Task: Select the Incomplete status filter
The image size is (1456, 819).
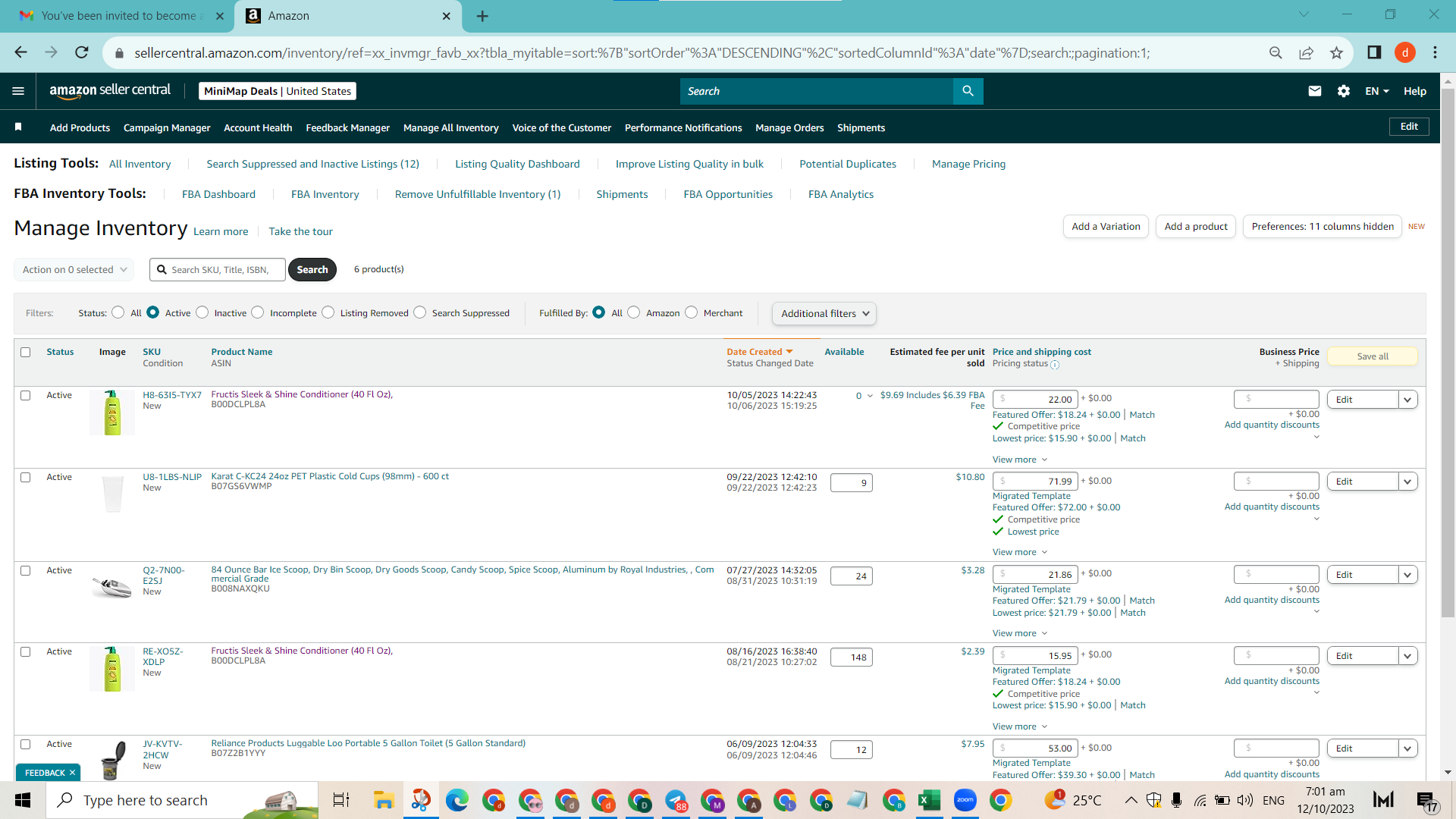Action: click(258, 312)
